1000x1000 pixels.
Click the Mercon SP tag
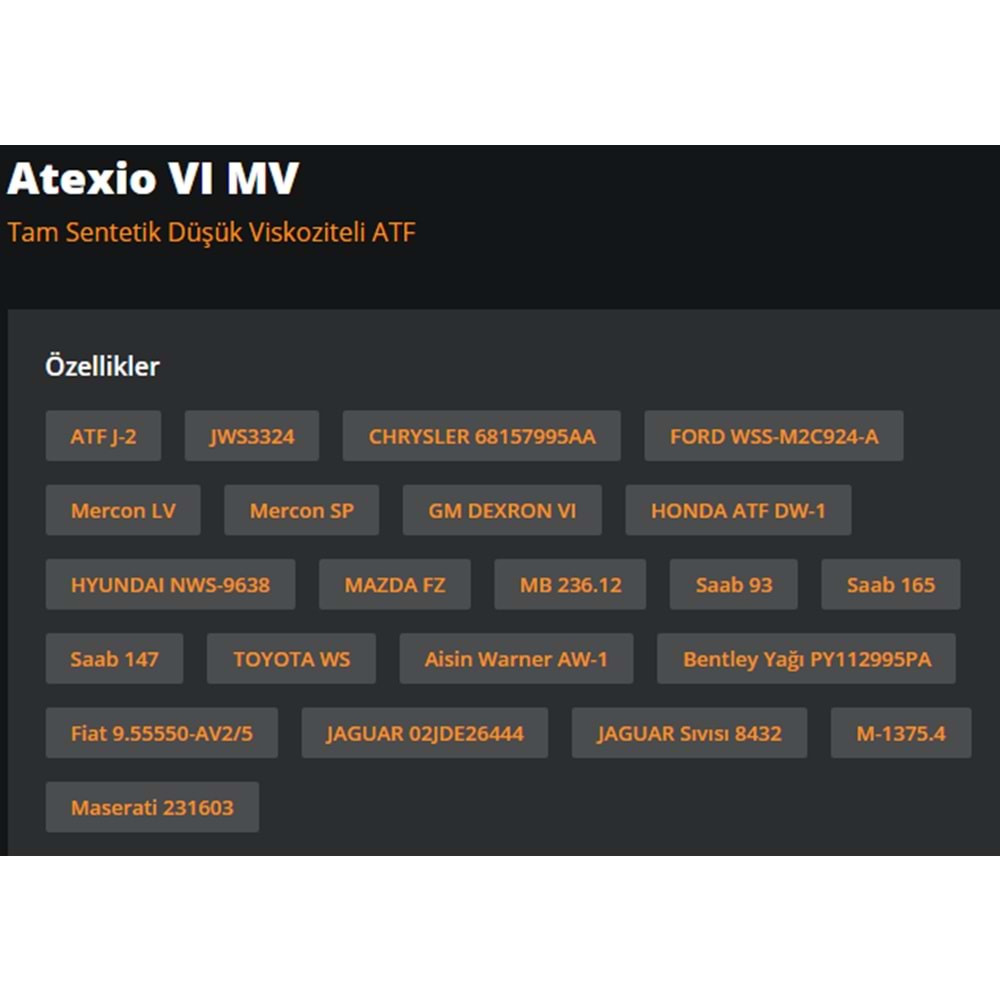pos(302,510)
